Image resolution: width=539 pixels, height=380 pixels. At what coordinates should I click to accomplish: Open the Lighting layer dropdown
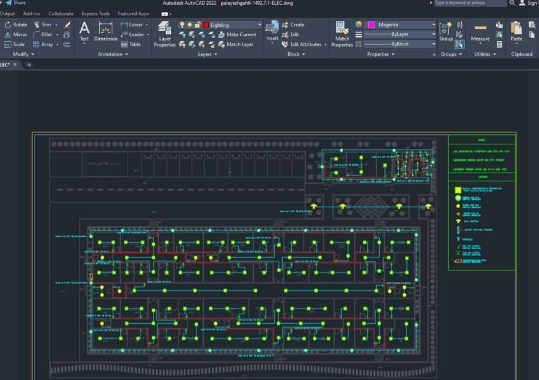259,25
